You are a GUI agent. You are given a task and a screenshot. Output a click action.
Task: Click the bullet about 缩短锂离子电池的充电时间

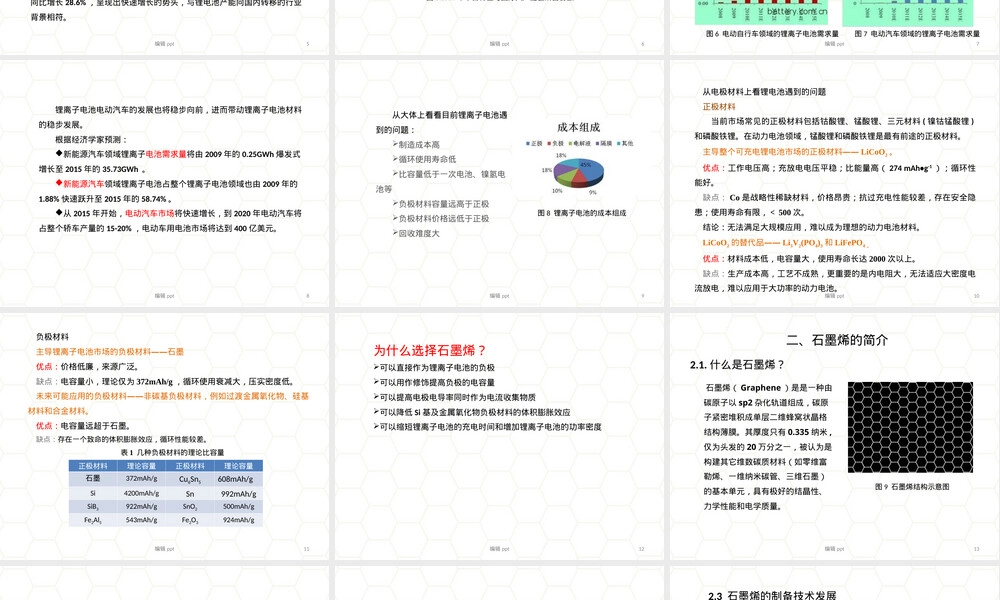487,427
